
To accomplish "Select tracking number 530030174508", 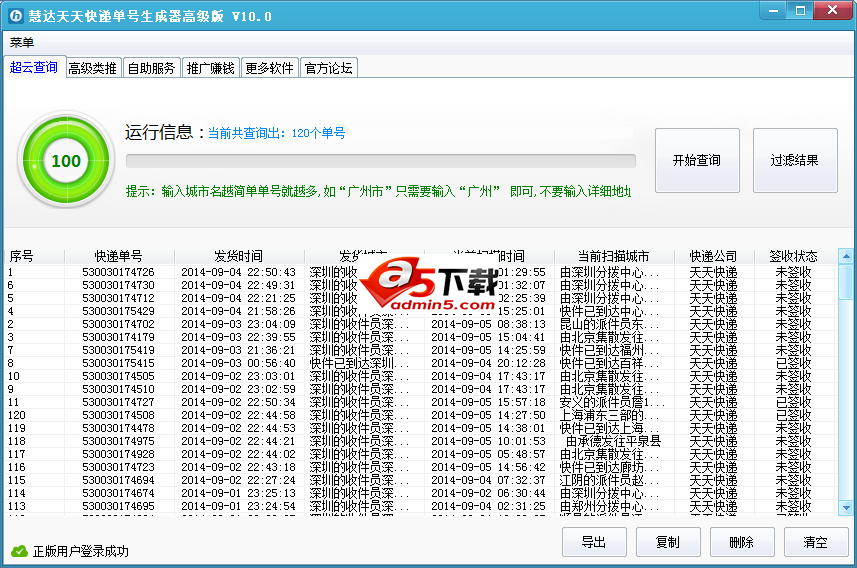I will click(119, 415).
